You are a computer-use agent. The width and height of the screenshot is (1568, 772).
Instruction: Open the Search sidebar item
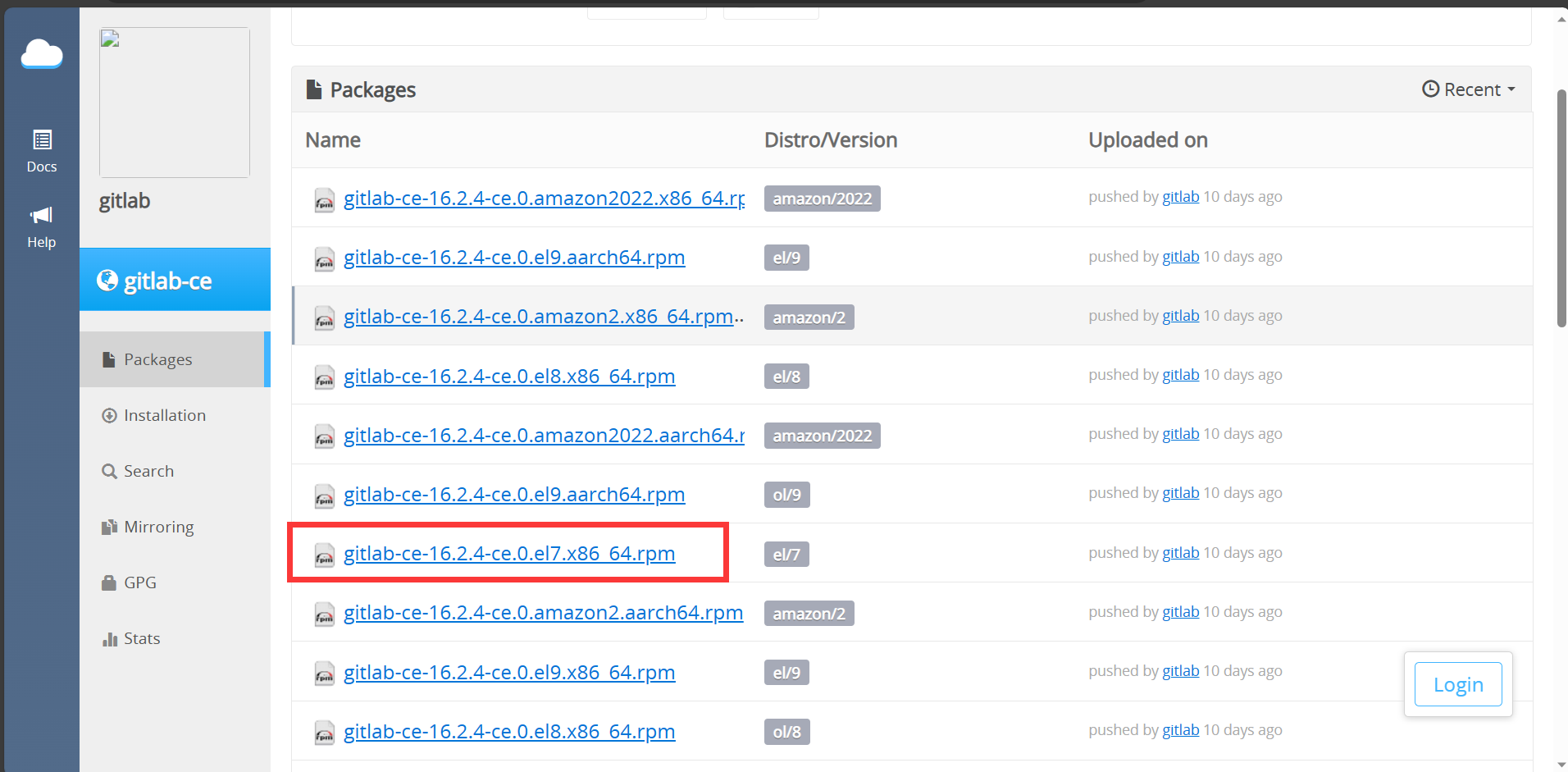138,471
